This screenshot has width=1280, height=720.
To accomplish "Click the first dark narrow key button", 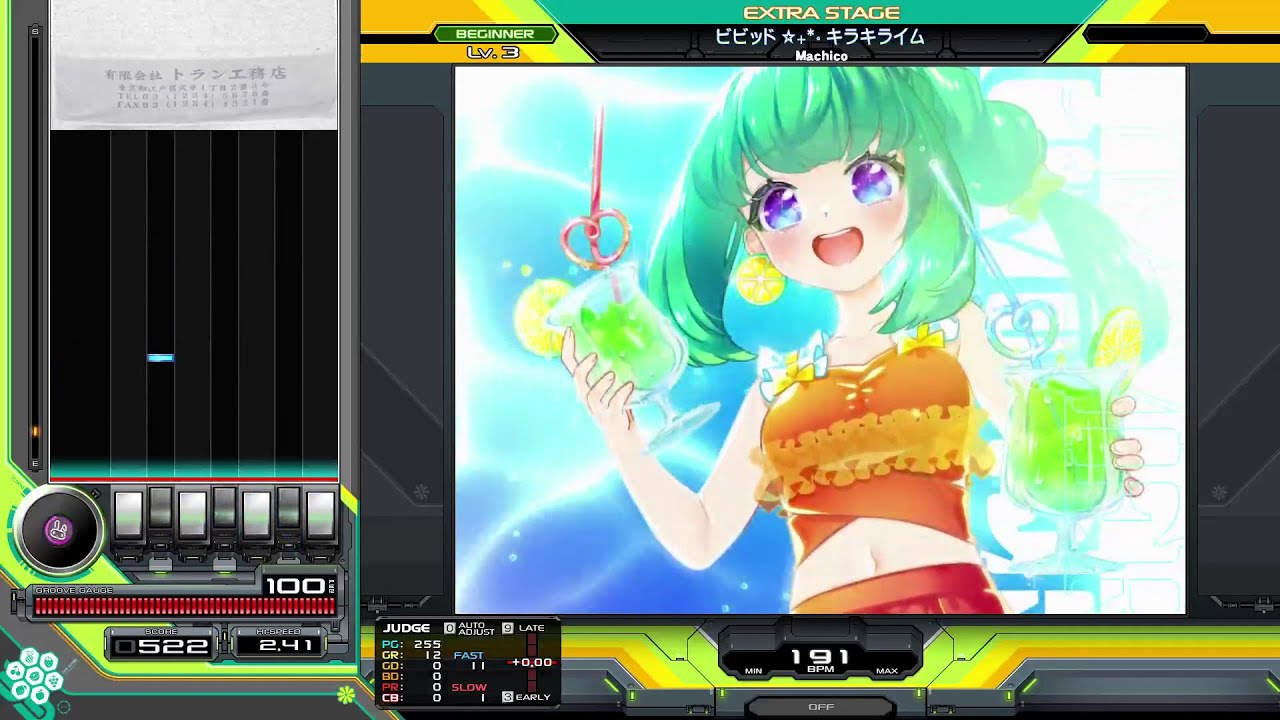I will pyautogui.click(x=161, y=511).
